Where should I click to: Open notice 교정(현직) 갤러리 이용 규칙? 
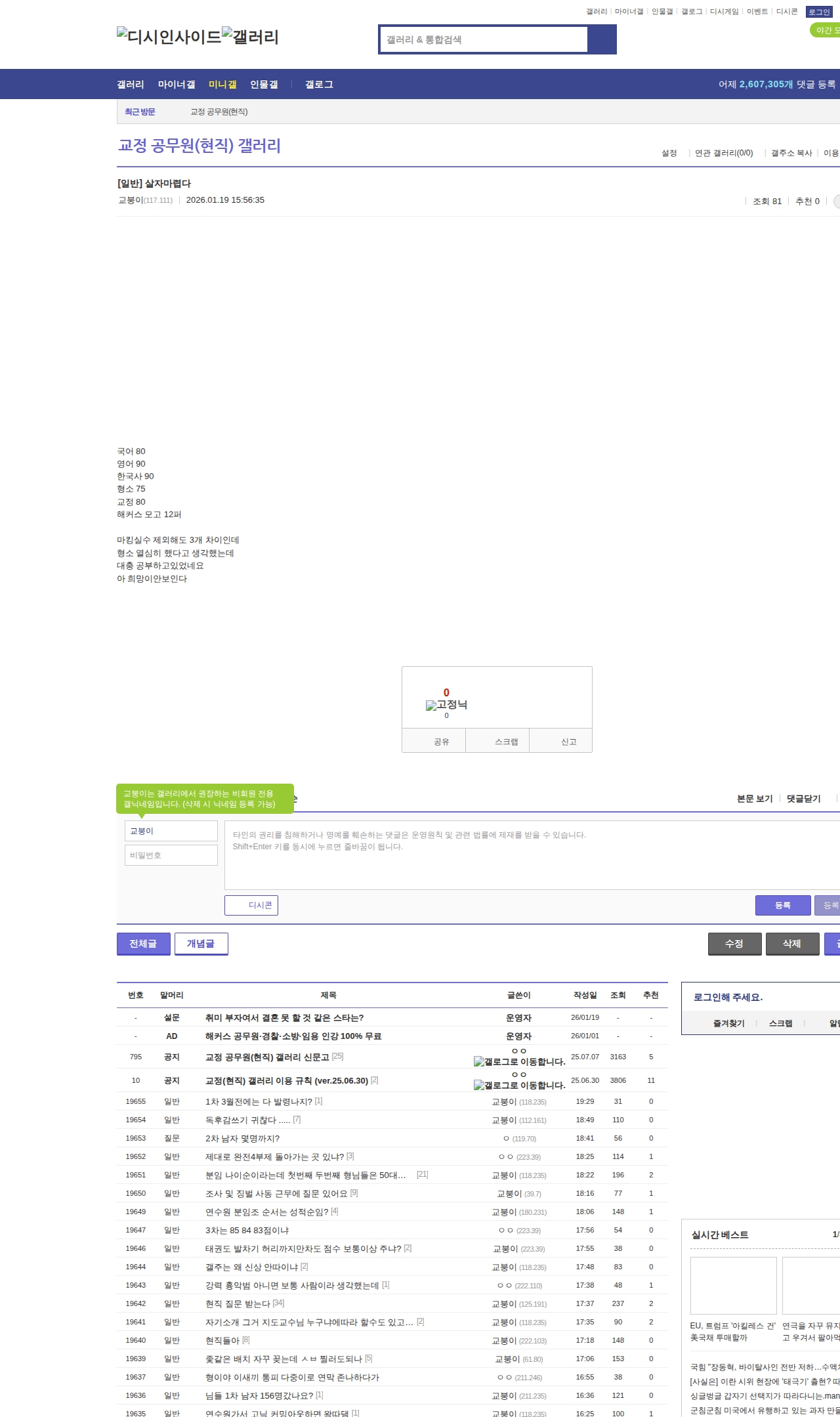tap(287, 1080)
